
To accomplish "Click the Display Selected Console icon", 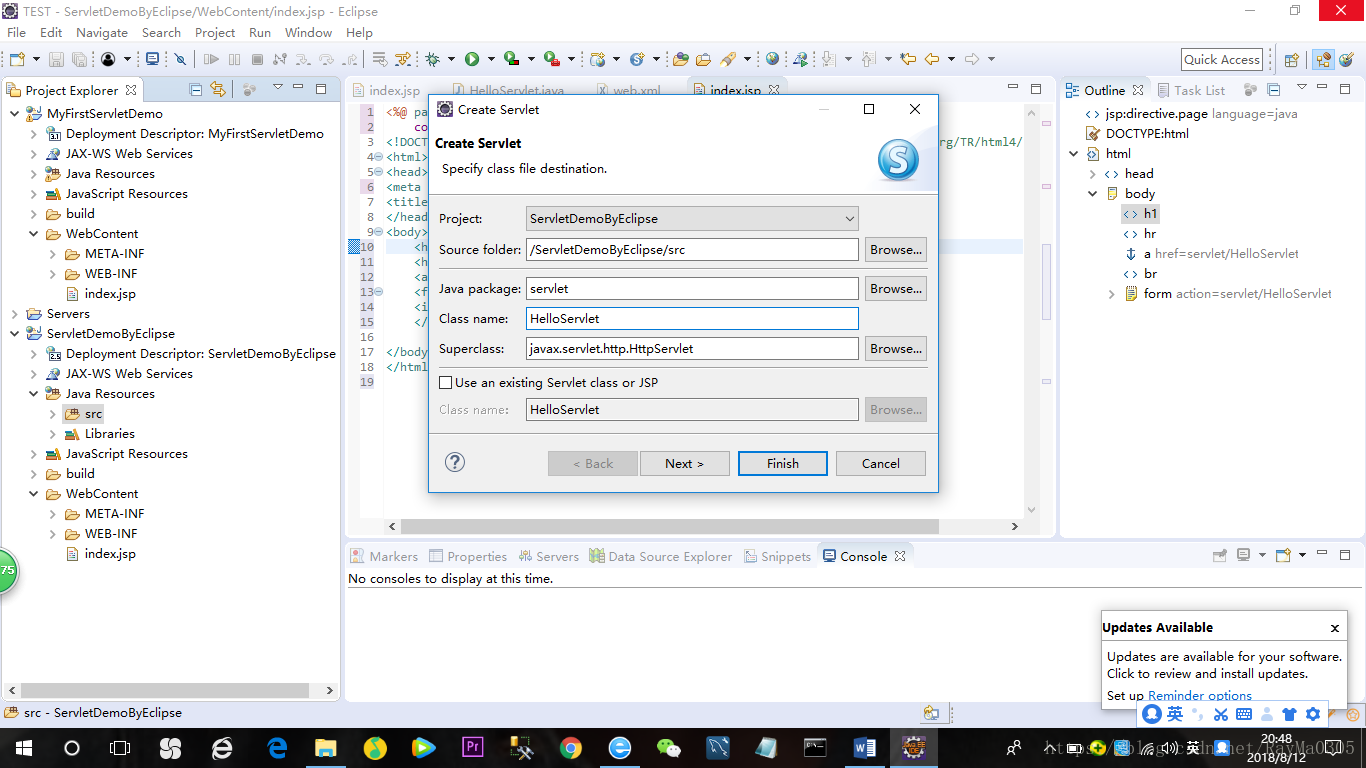I will tap(1243, 555).
